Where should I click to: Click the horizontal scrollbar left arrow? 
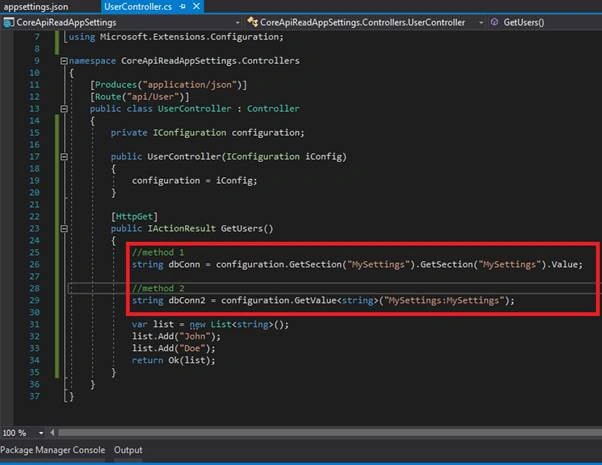52,433
